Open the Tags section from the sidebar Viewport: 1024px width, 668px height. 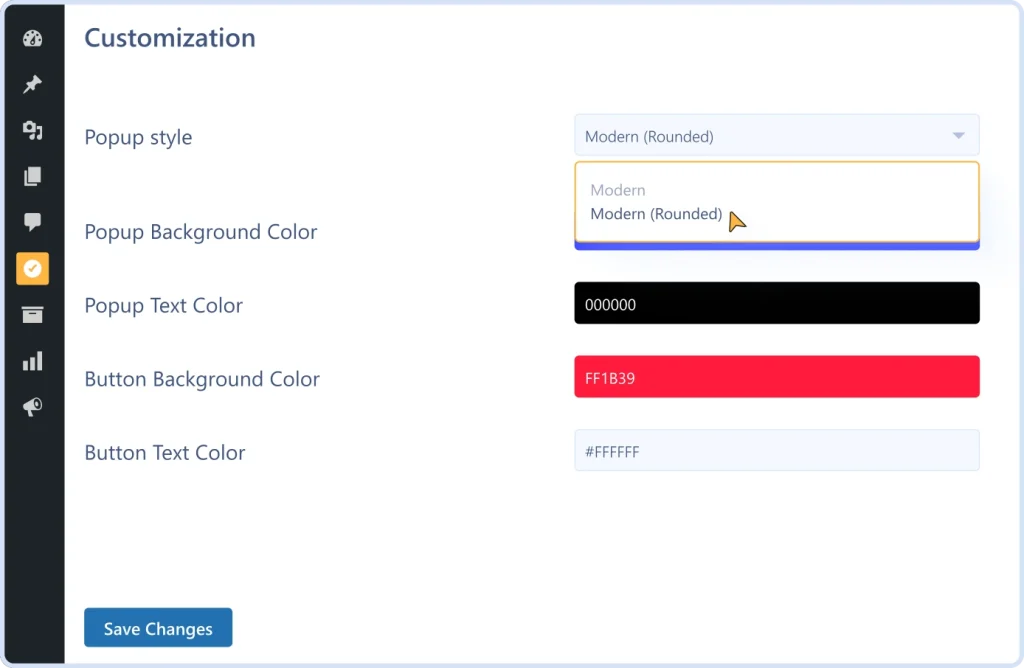click(x=32, y=130)
